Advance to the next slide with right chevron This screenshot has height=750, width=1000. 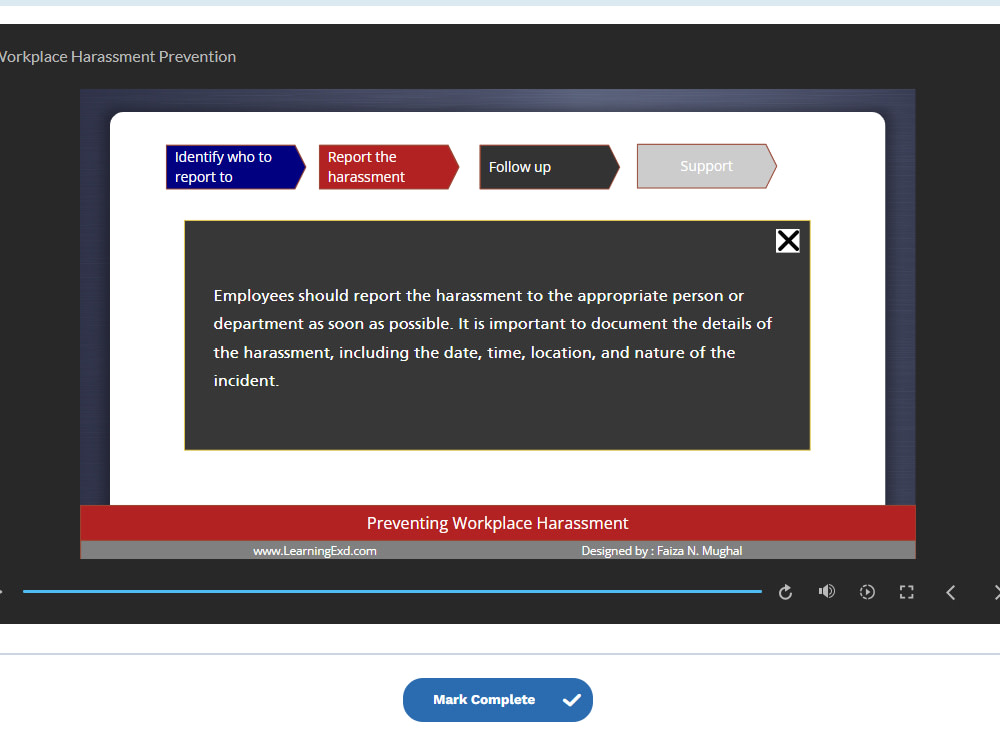(996, 593)
